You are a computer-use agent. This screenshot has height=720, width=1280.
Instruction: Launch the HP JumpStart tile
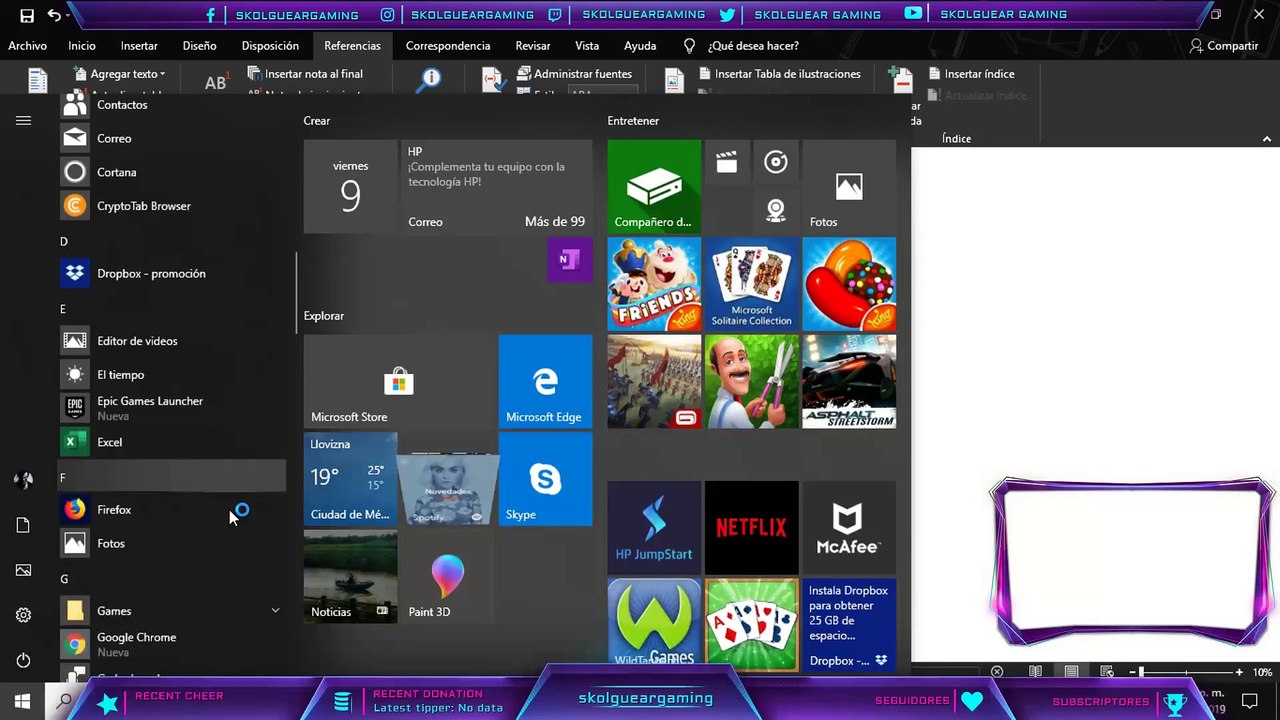[654, 528]
